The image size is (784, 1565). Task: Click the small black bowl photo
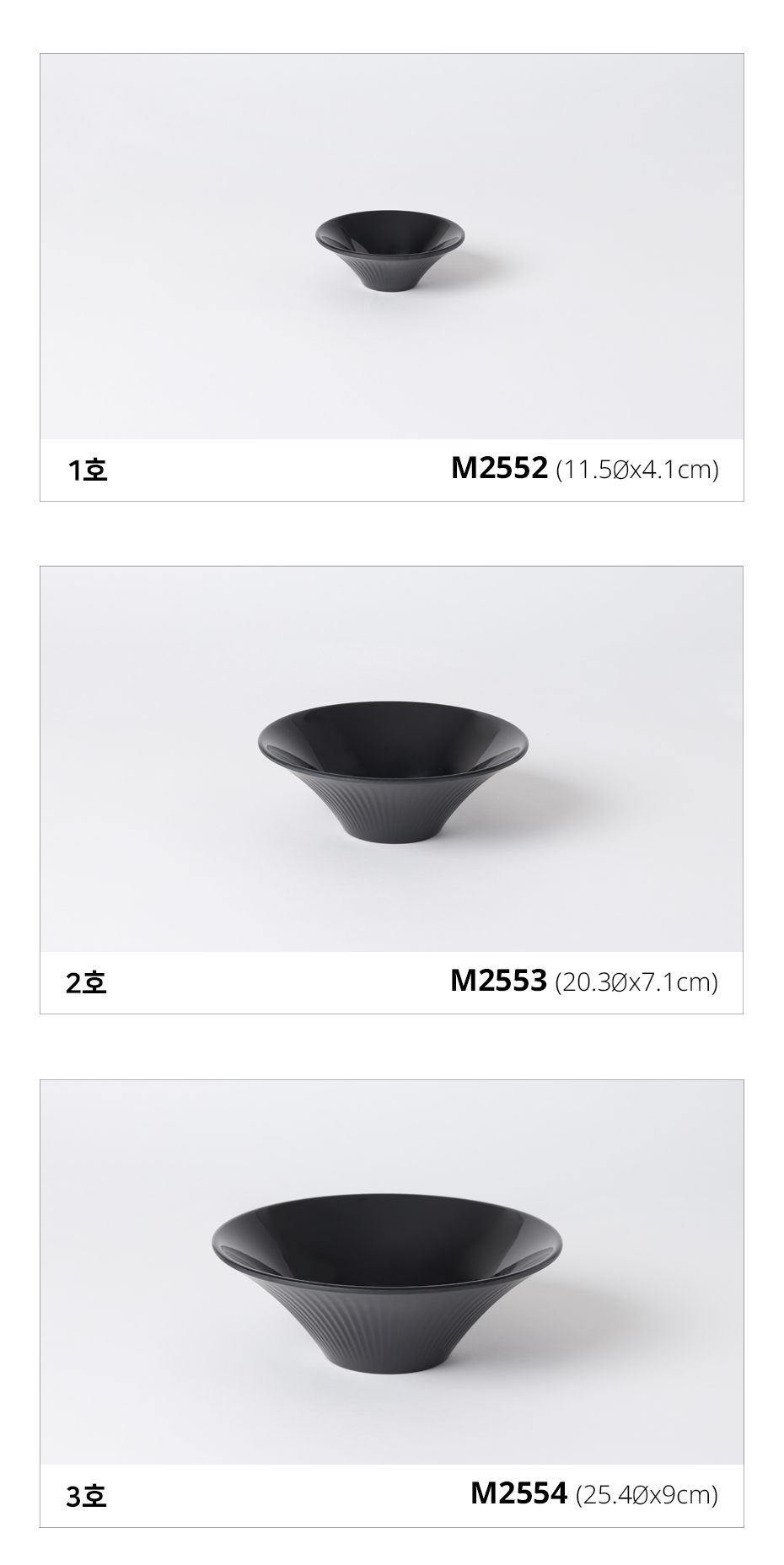click(x=389, y=249)
